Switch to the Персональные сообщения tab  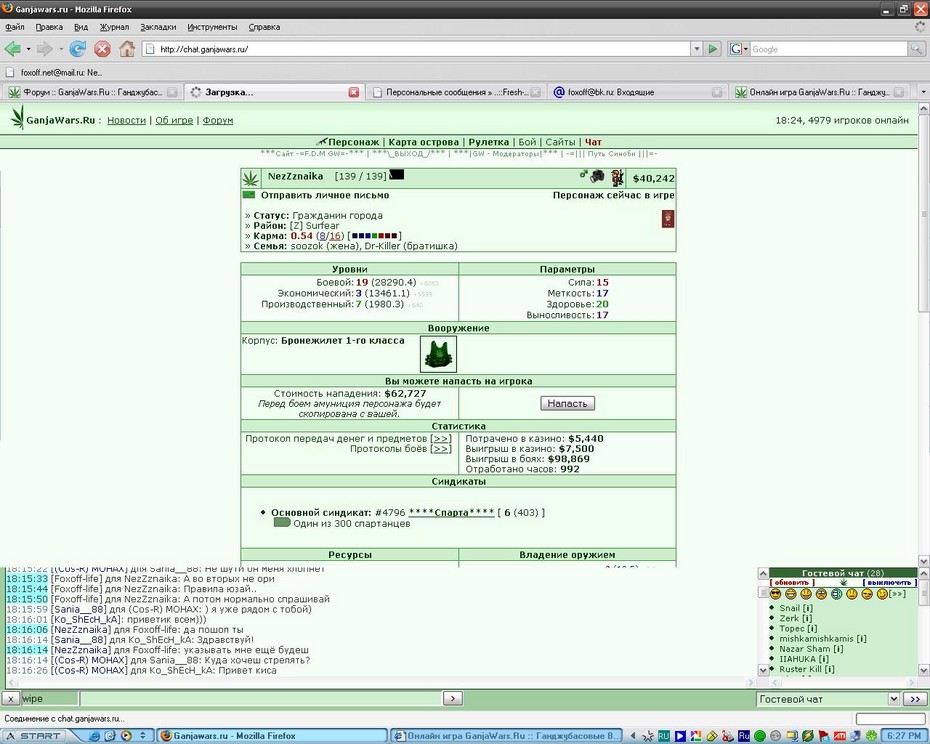(456, 92)
